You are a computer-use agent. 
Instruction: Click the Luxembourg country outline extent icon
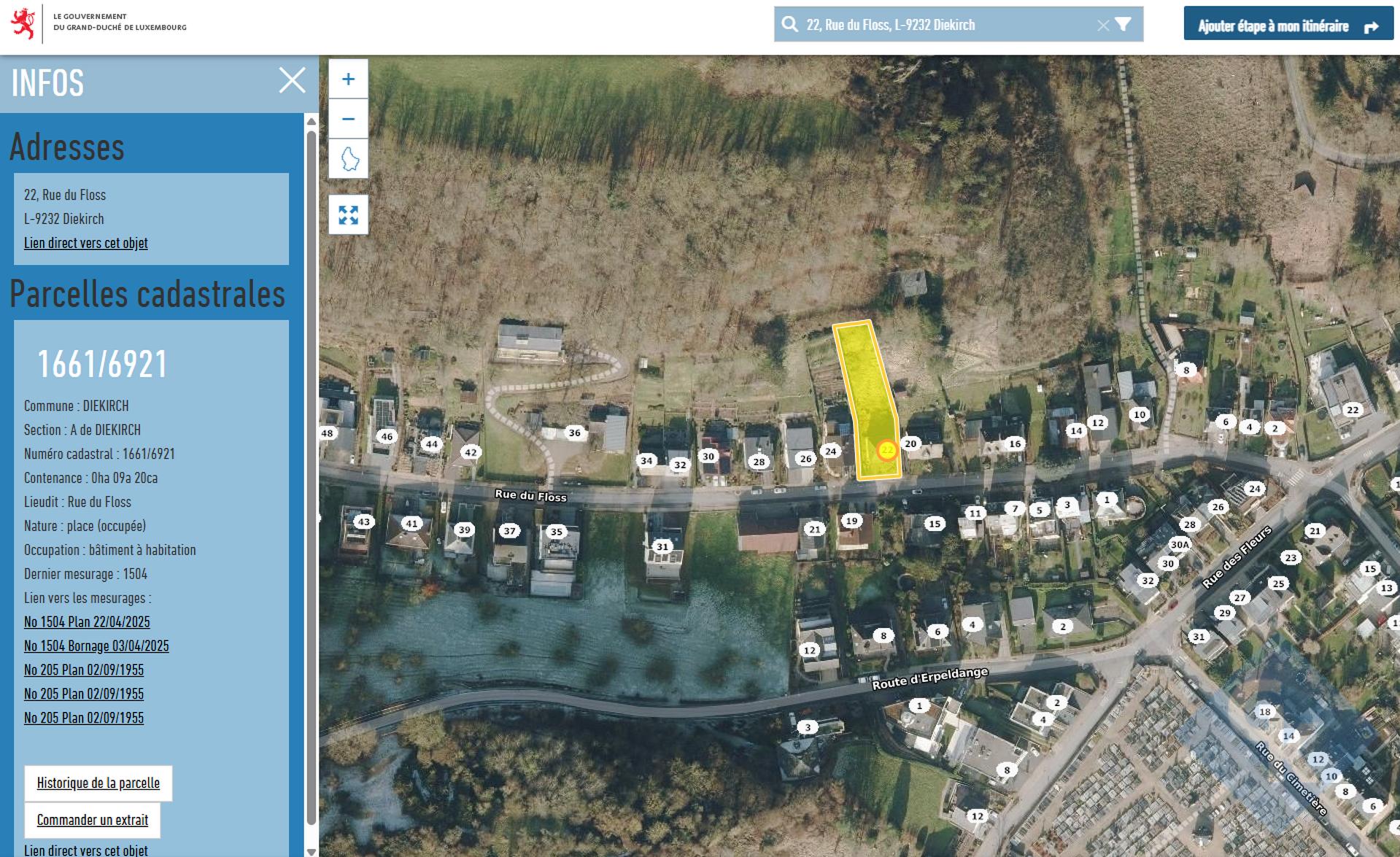point(348,158)
